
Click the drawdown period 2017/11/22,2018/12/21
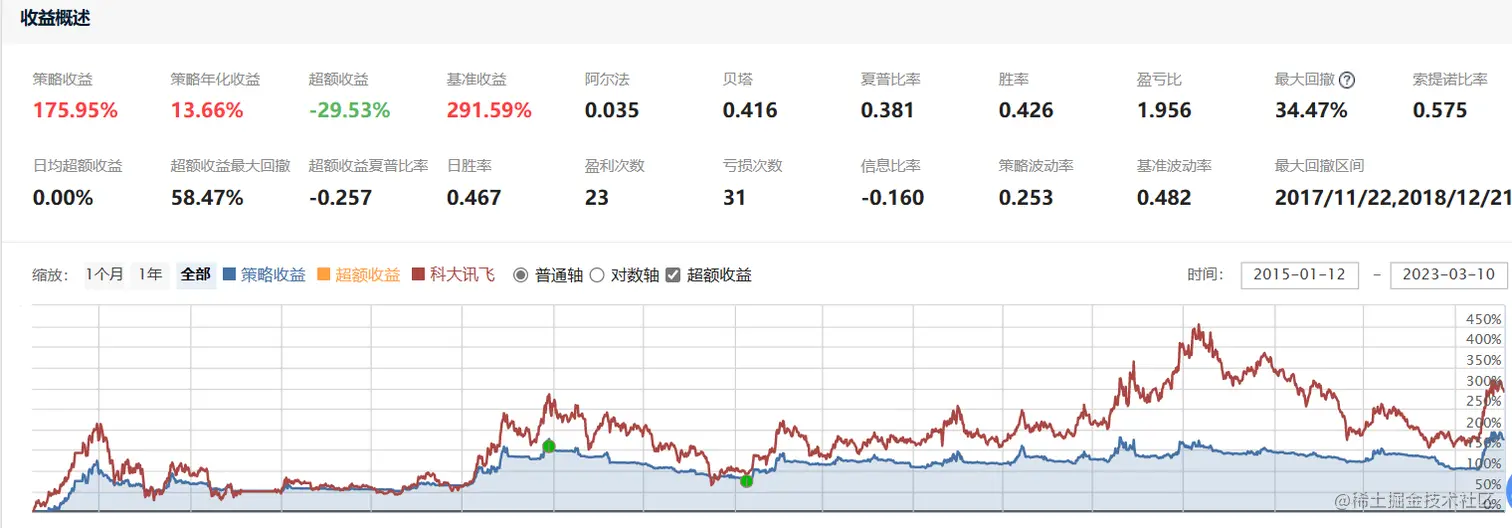point(1393,197)
